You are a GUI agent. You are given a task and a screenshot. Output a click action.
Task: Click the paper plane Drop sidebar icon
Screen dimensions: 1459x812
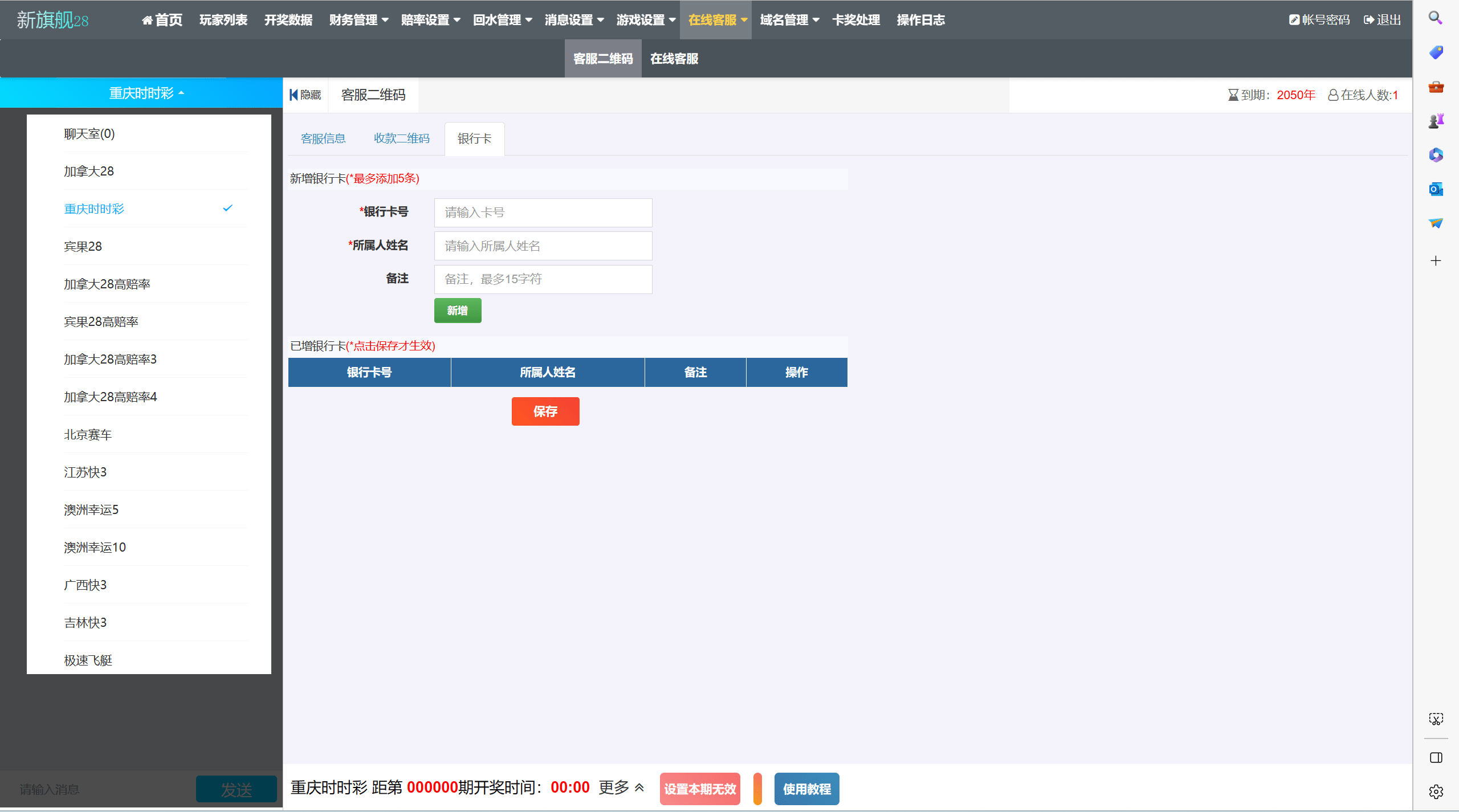[1436, 223]
